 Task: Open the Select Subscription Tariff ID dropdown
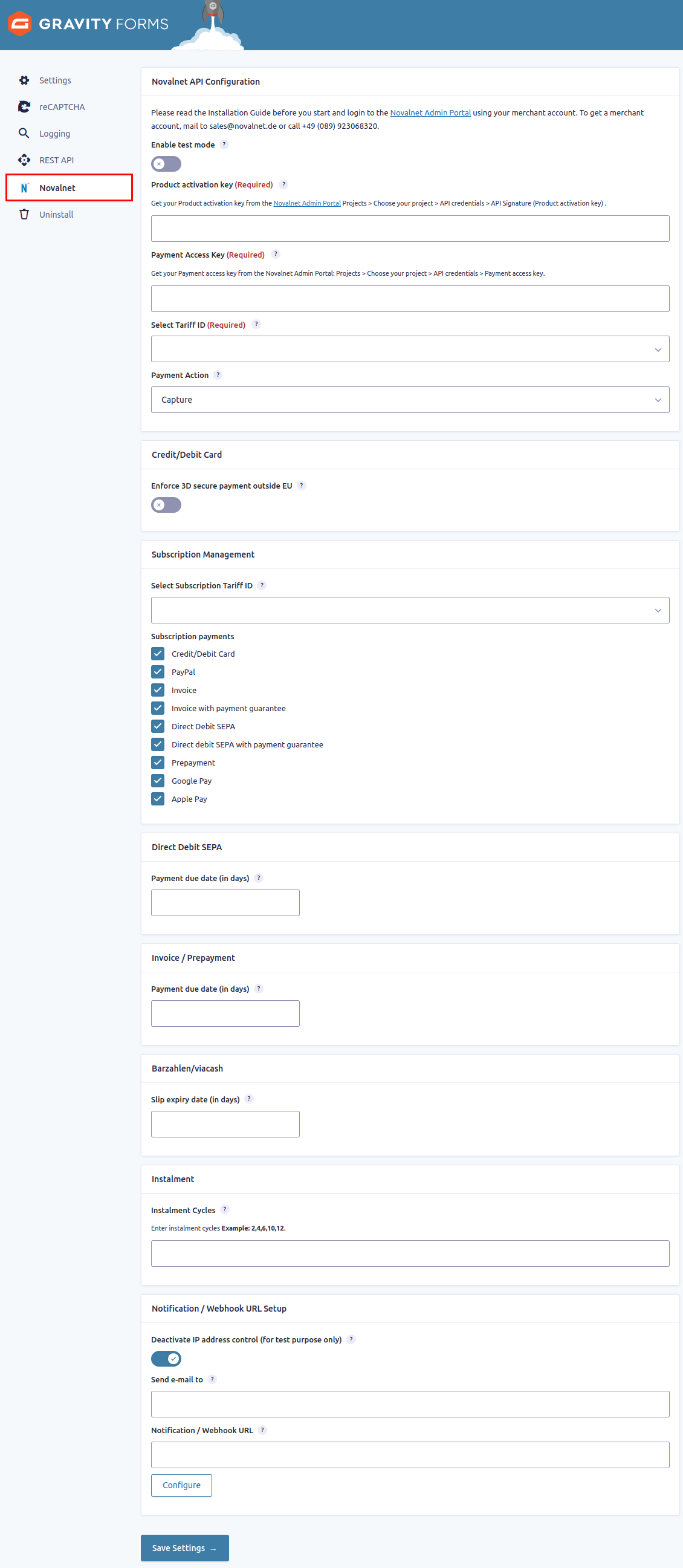click(410, 610)
